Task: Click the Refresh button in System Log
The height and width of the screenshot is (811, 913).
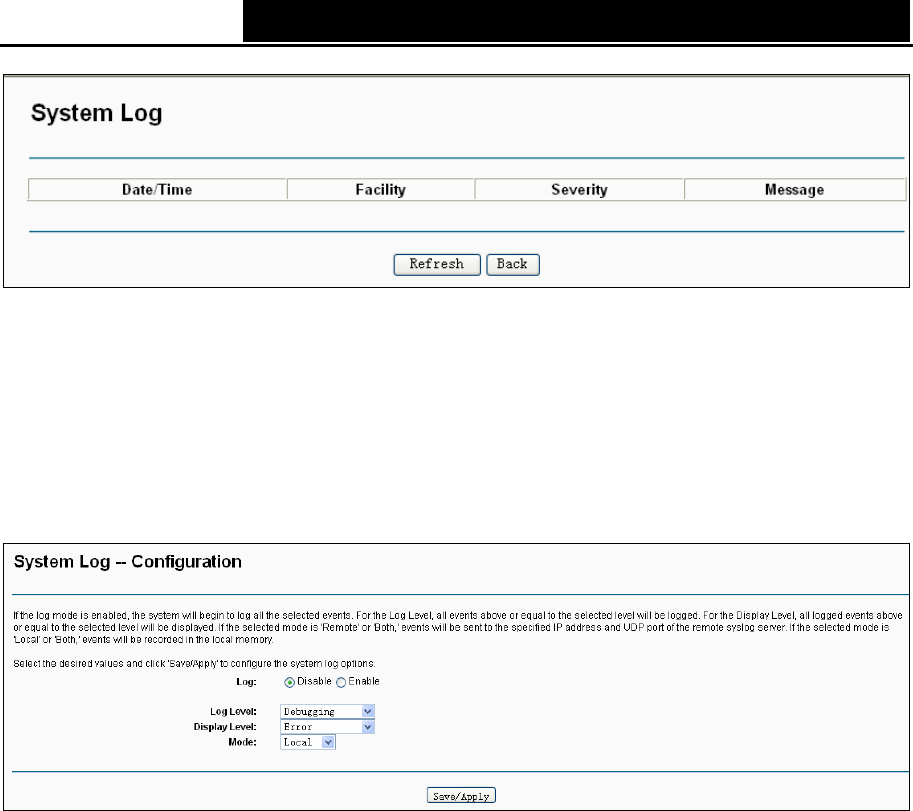Action: pos(437,264)
